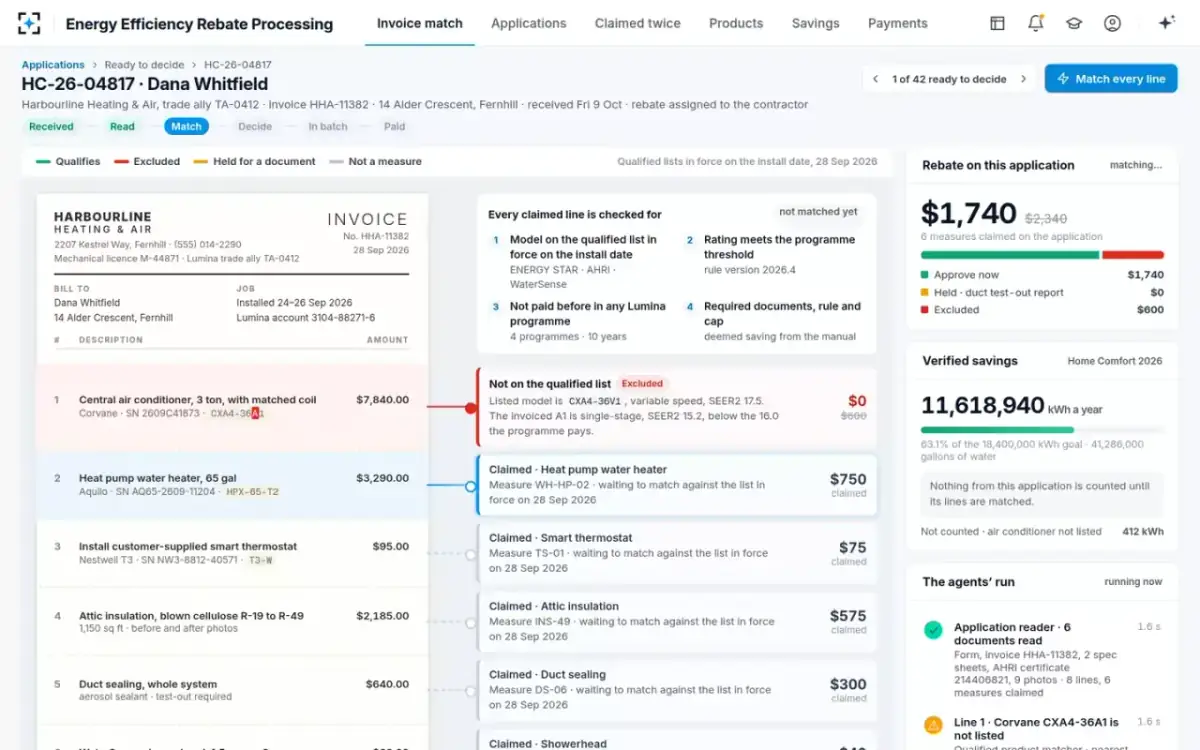This screenshot has height=750, width=1200.
Task: Select invoice line 3 smart thermostat
Action: point(232,553)
